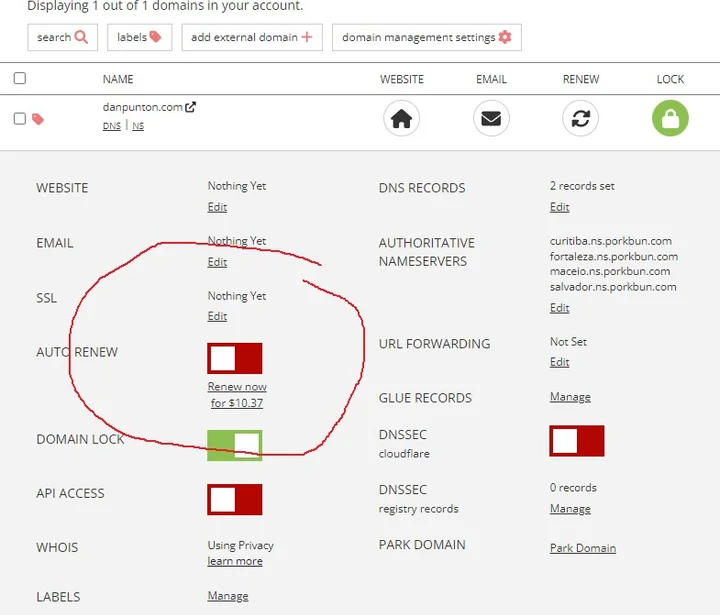Click Renew now for $10.37 link
720x615 pixels.
click(237, 395)
